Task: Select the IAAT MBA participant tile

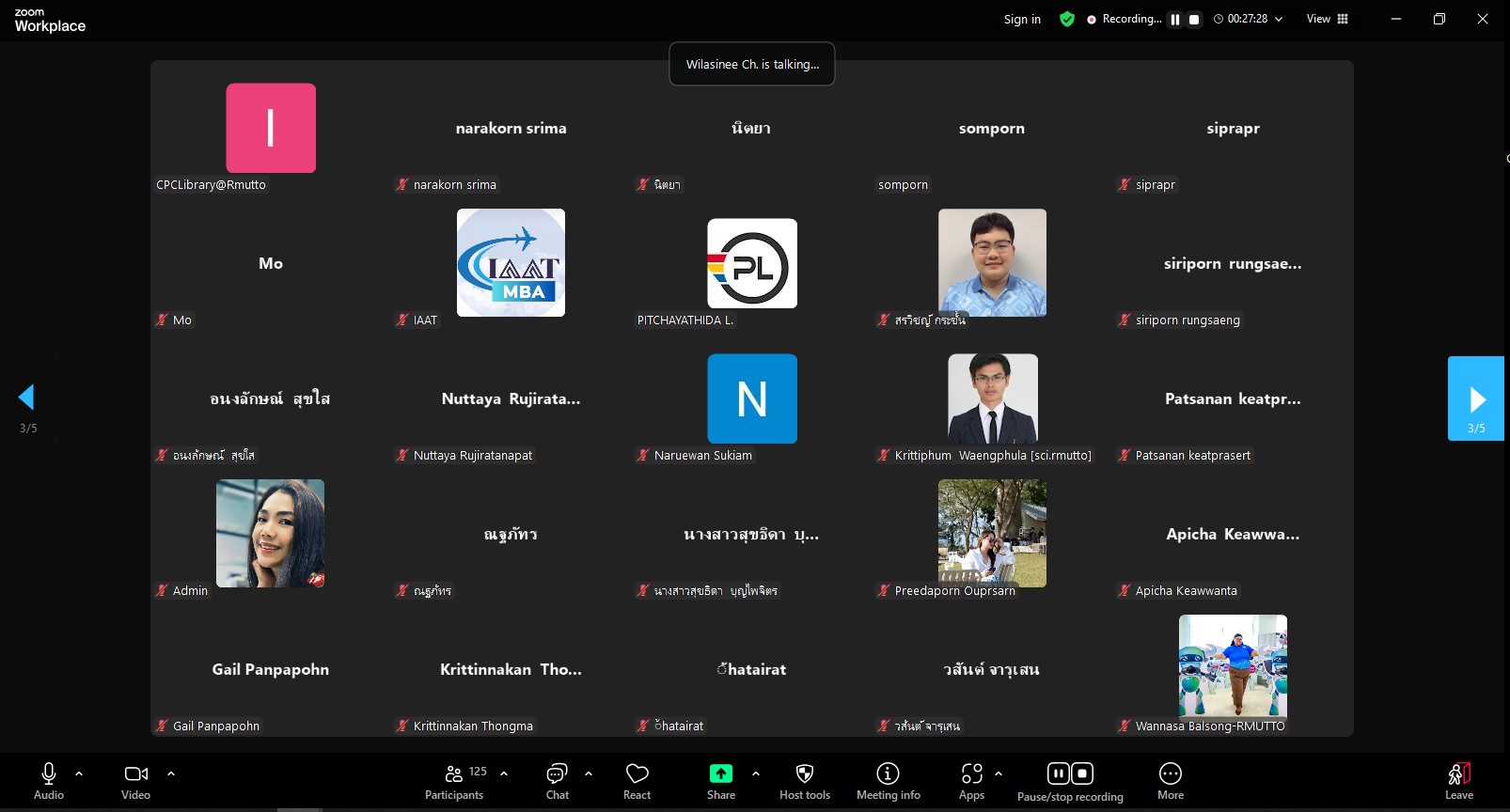Action: 511,263
